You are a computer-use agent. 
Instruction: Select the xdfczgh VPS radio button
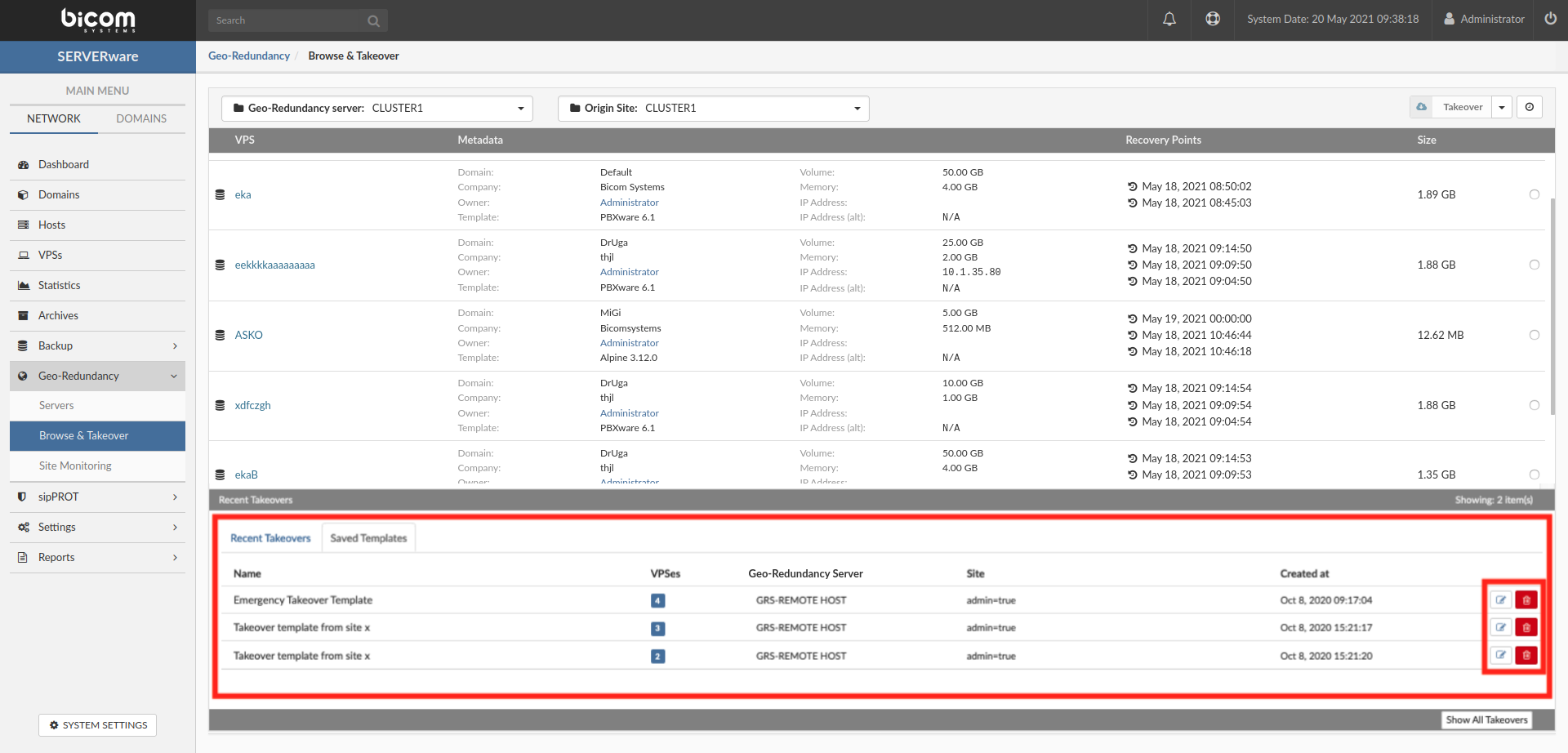[1534, 405]
